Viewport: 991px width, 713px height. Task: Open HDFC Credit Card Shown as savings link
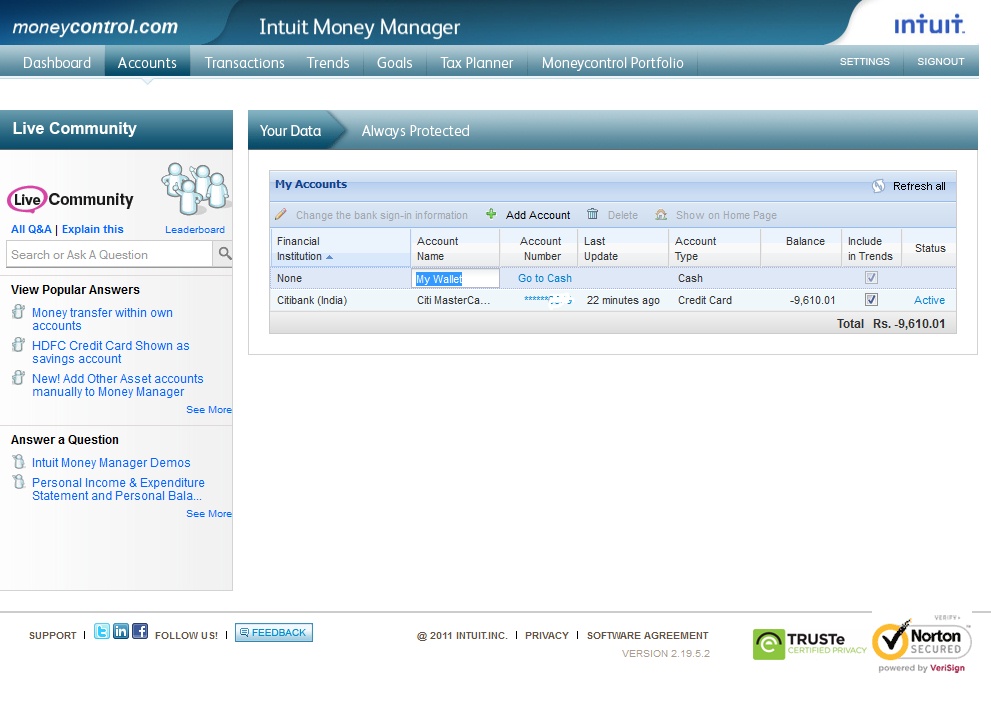pyautogui.click(x=111, y=351)
